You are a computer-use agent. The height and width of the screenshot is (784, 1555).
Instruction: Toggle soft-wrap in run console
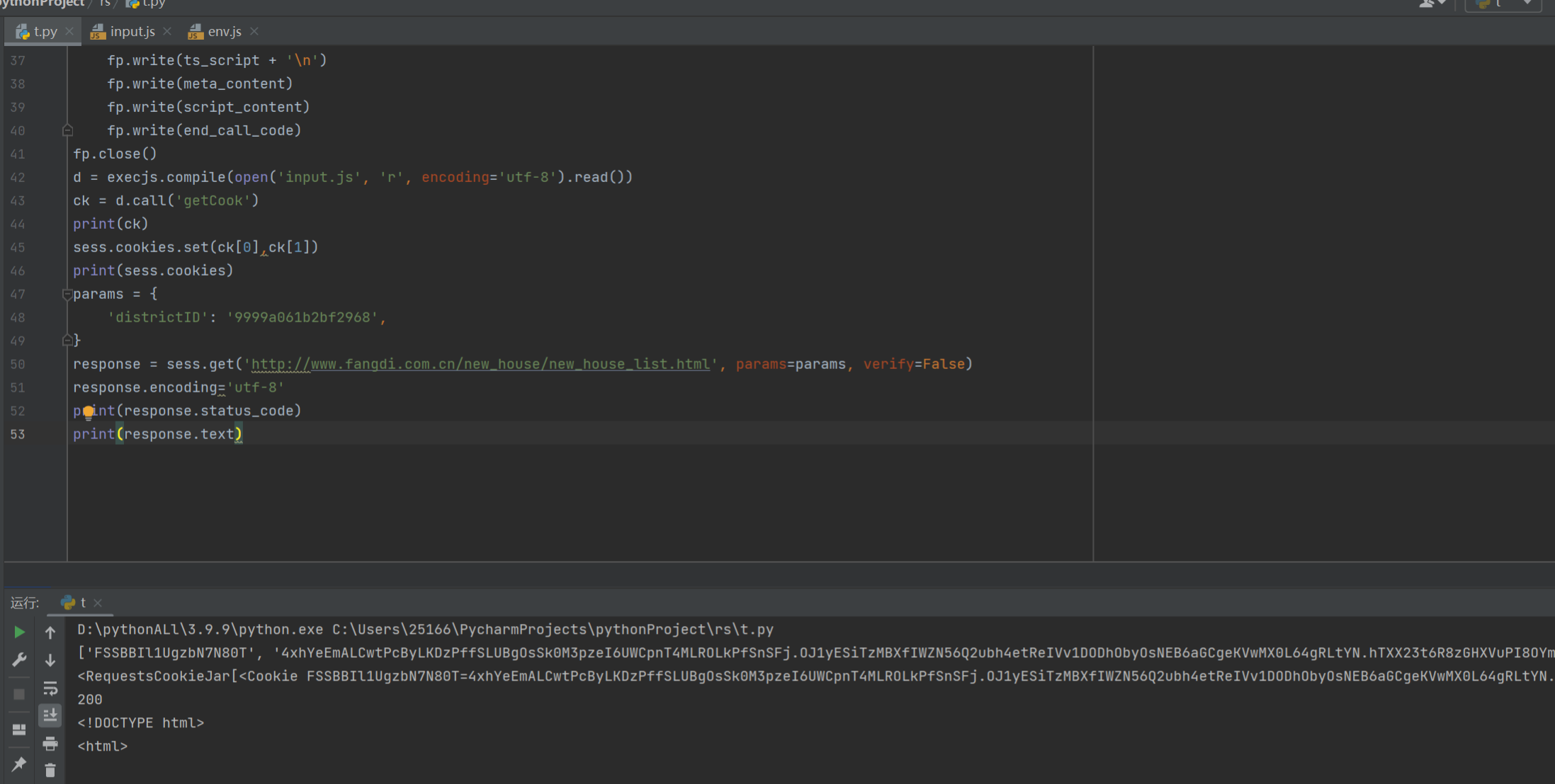point(50,688)
